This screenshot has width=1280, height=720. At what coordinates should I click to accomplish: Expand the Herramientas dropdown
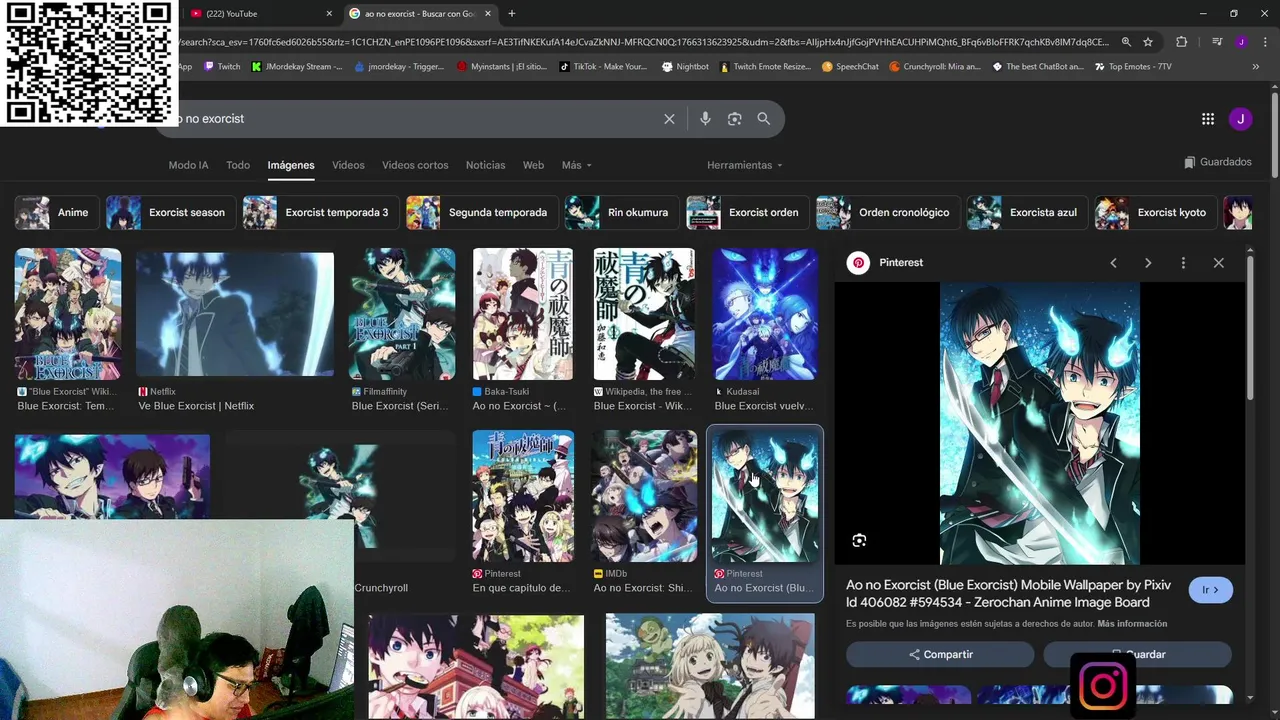745,165
